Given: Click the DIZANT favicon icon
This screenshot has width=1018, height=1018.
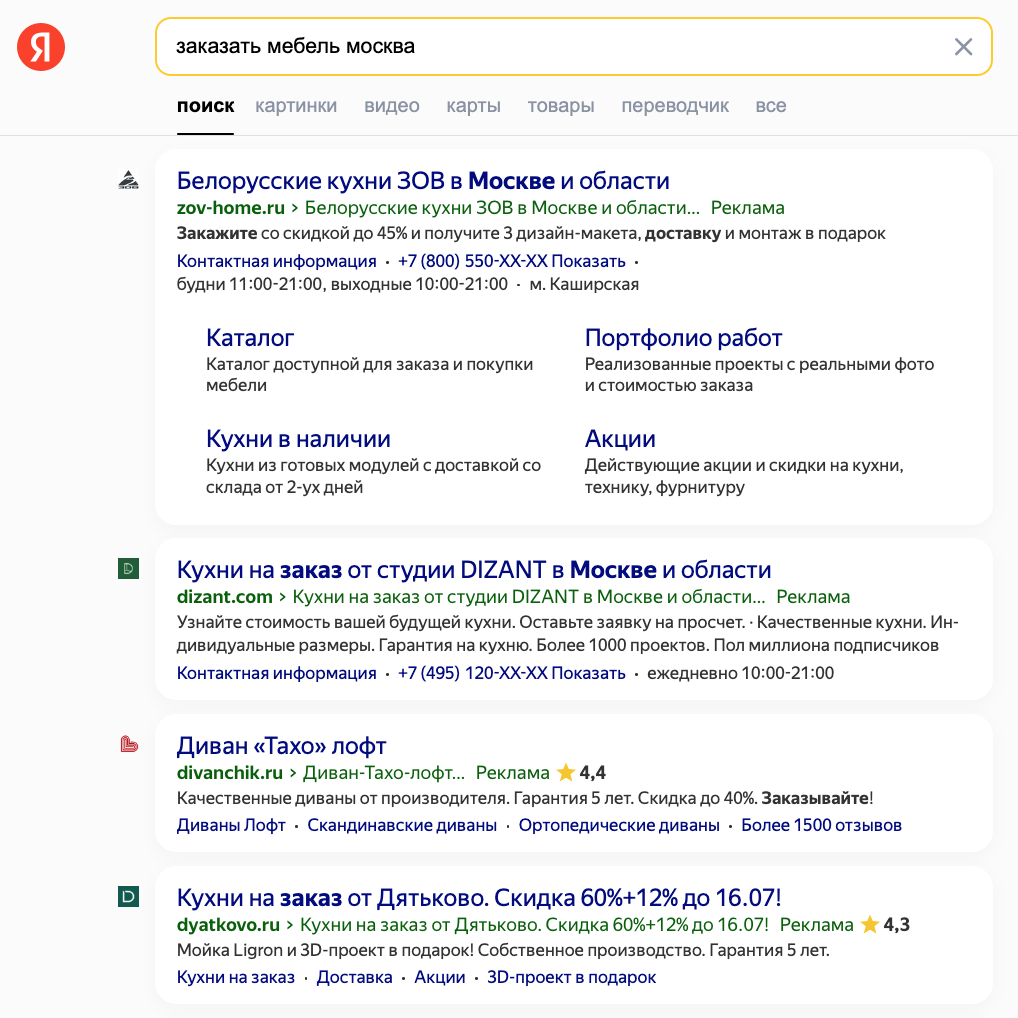Looking at the screenshot, I should [x=129, y=569].
